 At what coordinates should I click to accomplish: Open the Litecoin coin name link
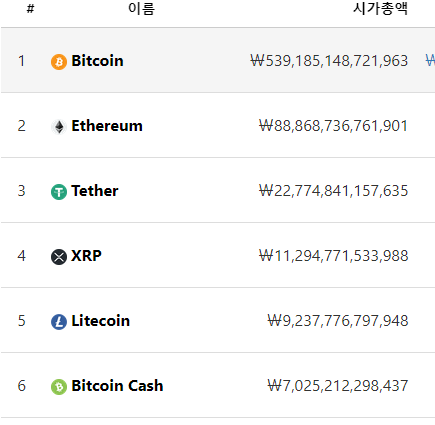100,321
